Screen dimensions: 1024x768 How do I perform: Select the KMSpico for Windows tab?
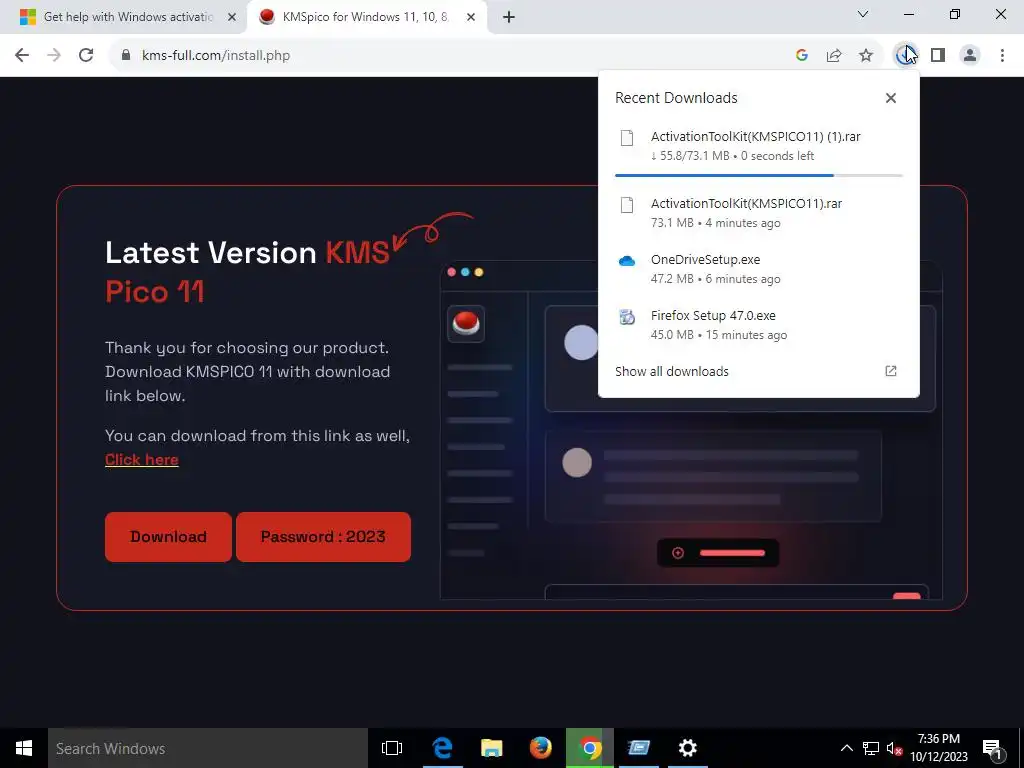click(367, 17)
